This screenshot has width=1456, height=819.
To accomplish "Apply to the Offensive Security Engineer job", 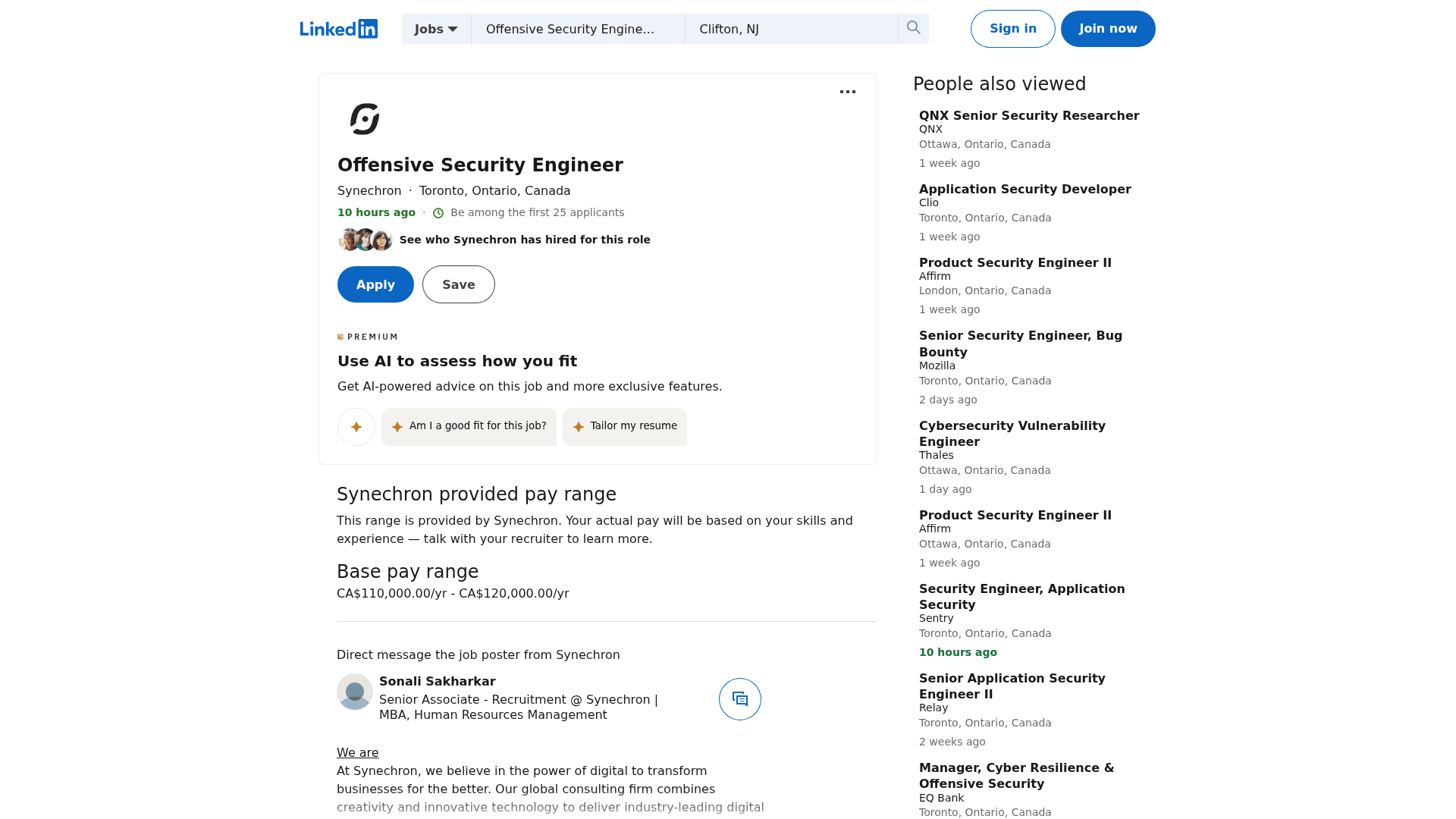I will (375, 284).
